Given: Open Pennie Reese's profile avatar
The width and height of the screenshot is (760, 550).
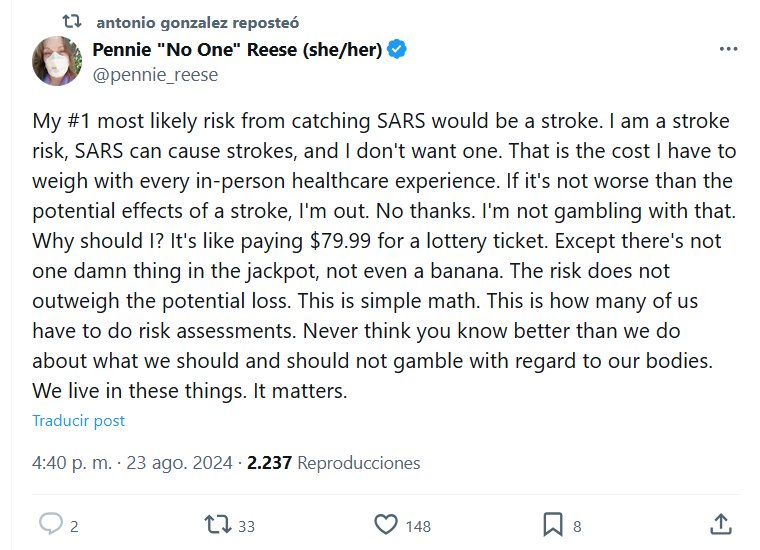Looking at the screenshot, I should coord(56,61).
